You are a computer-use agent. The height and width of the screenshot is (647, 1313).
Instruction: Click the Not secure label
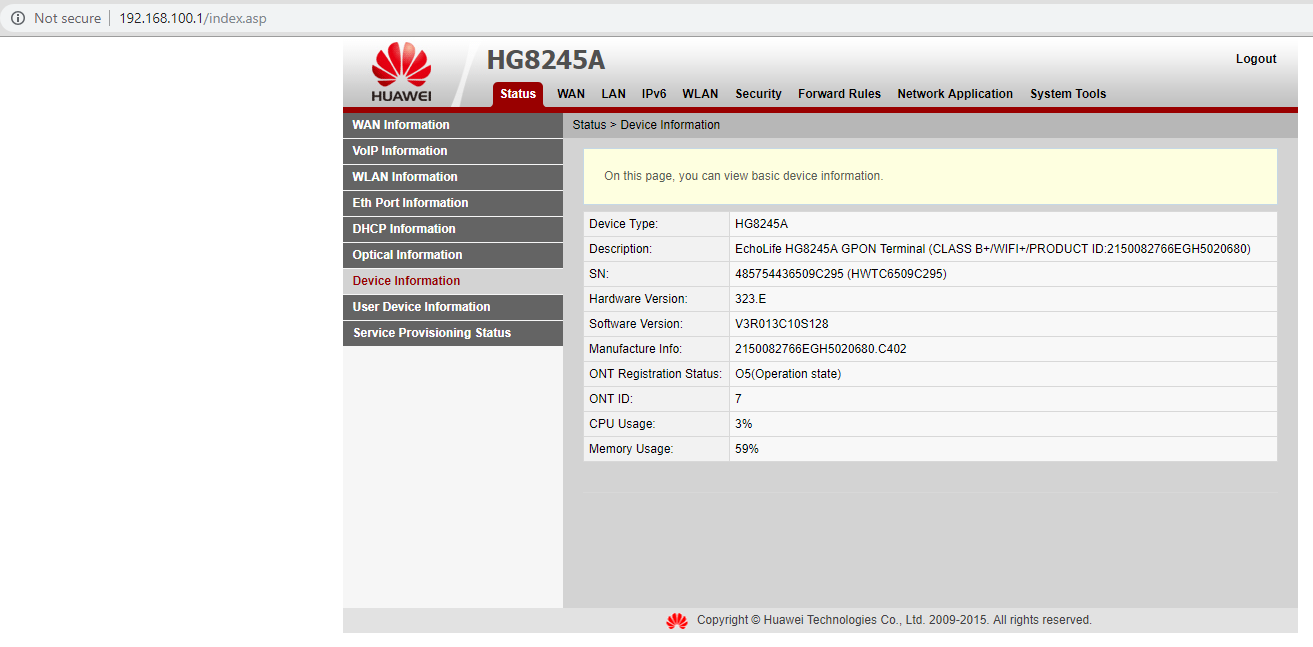point(67,18)
